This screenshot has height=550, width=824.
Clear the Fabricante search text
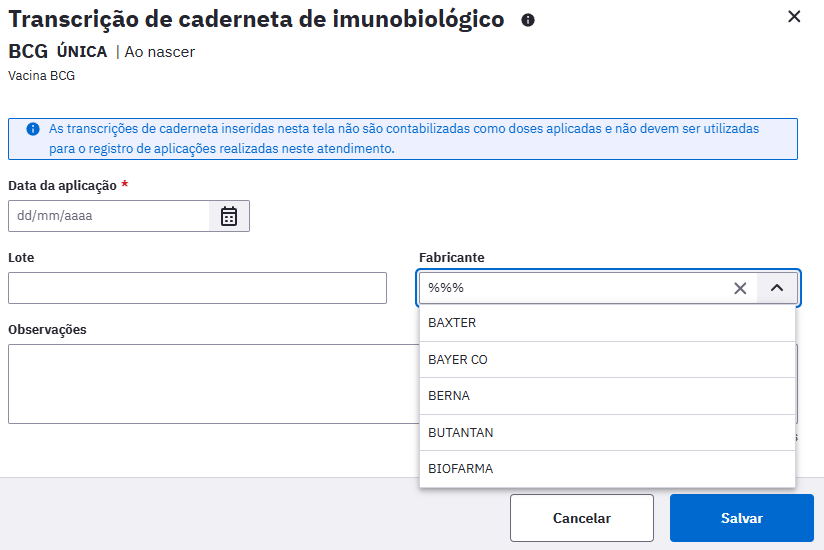740,288
